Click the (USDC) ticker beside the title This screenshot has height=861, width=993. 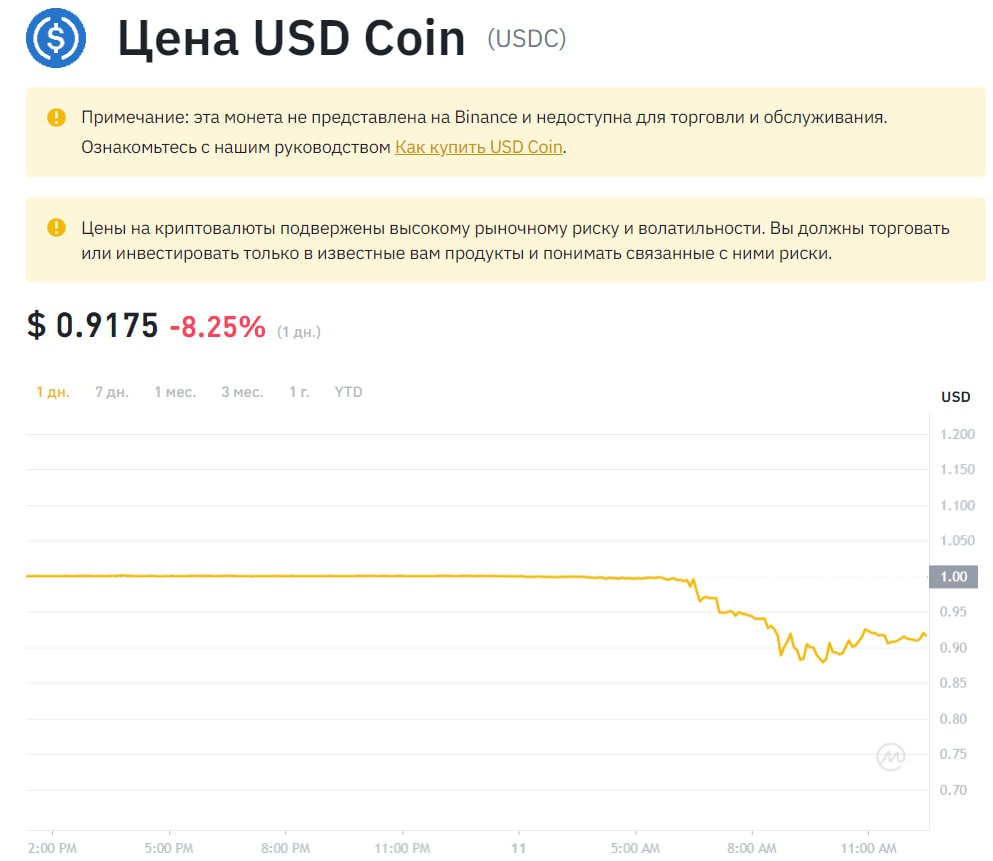point(526,39)
